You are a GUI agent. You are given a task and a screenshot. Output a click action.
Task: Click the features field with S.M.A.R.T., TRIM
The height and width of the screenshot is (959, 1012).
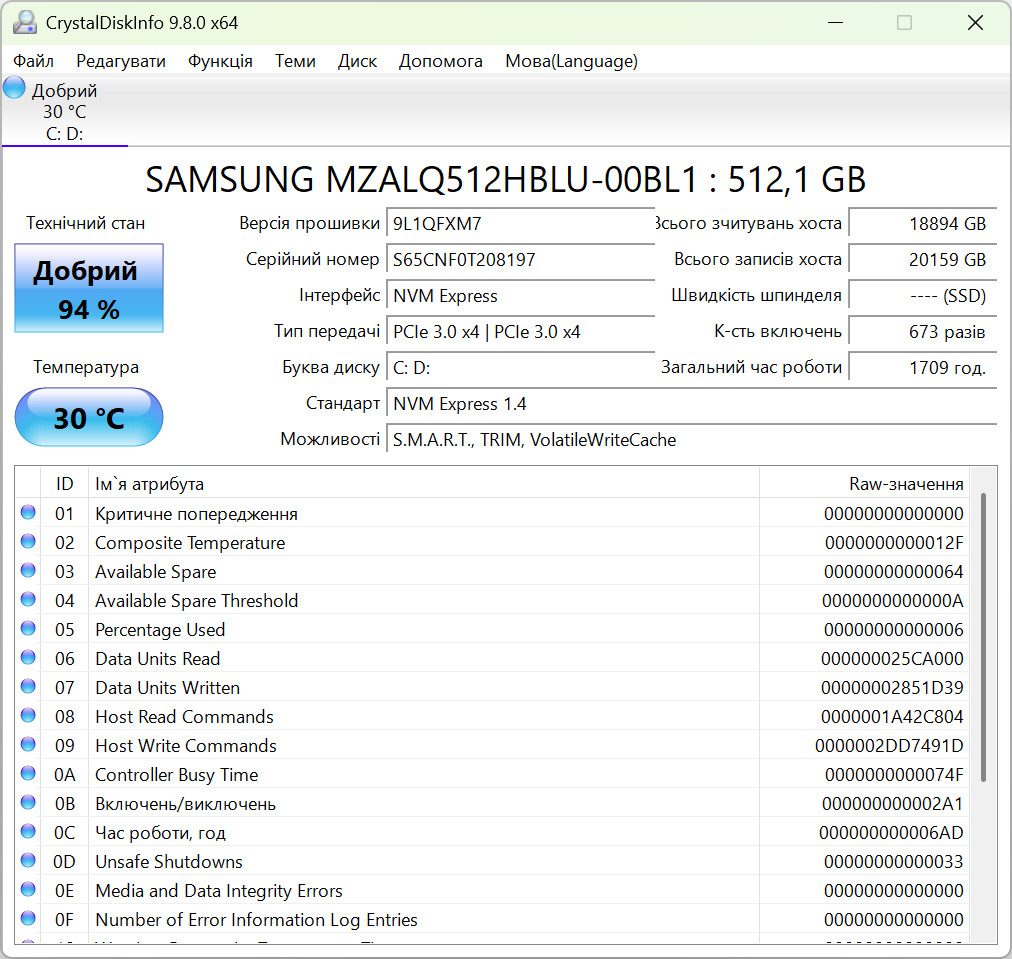(691, 441)
